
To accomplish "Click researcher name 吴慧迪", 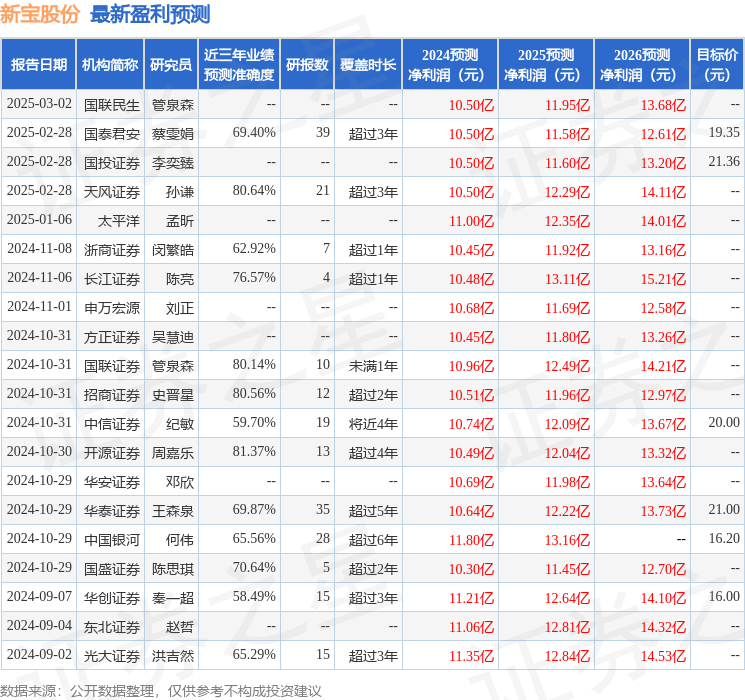I will point(172,336).
